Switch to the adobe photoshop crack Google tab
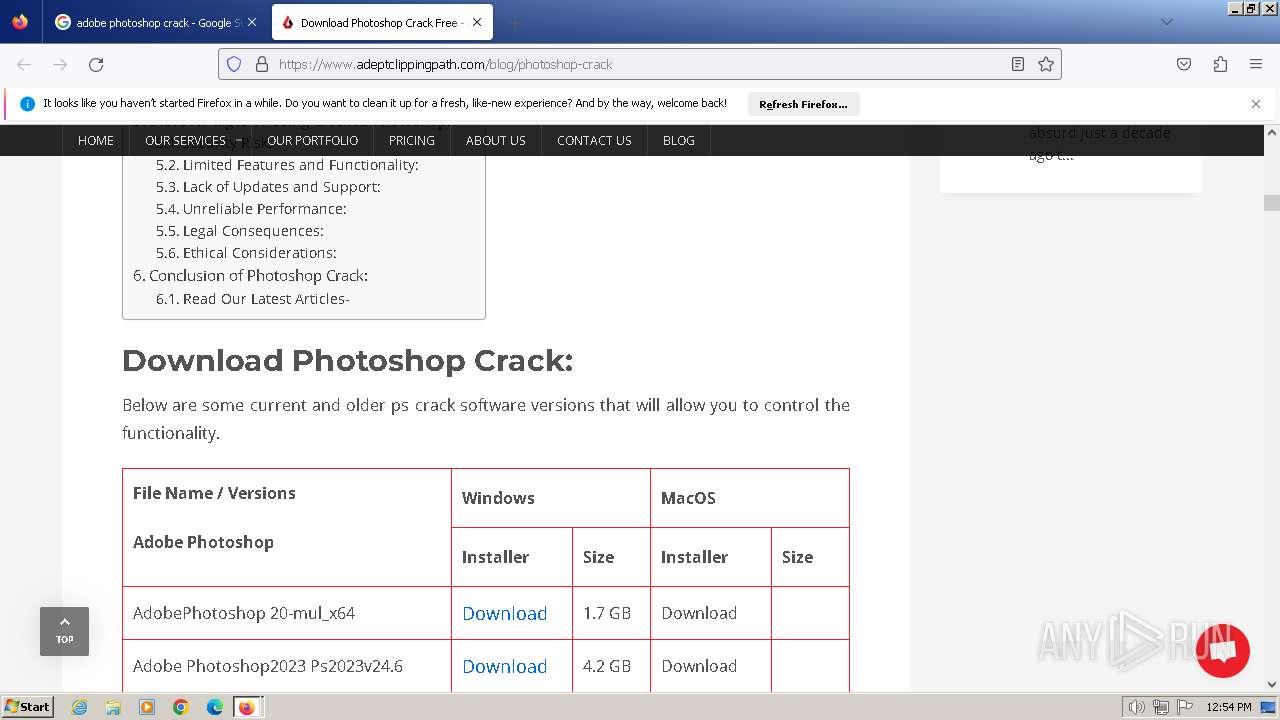This screenshot has height=720, width=1280. (x=155, y=22)
